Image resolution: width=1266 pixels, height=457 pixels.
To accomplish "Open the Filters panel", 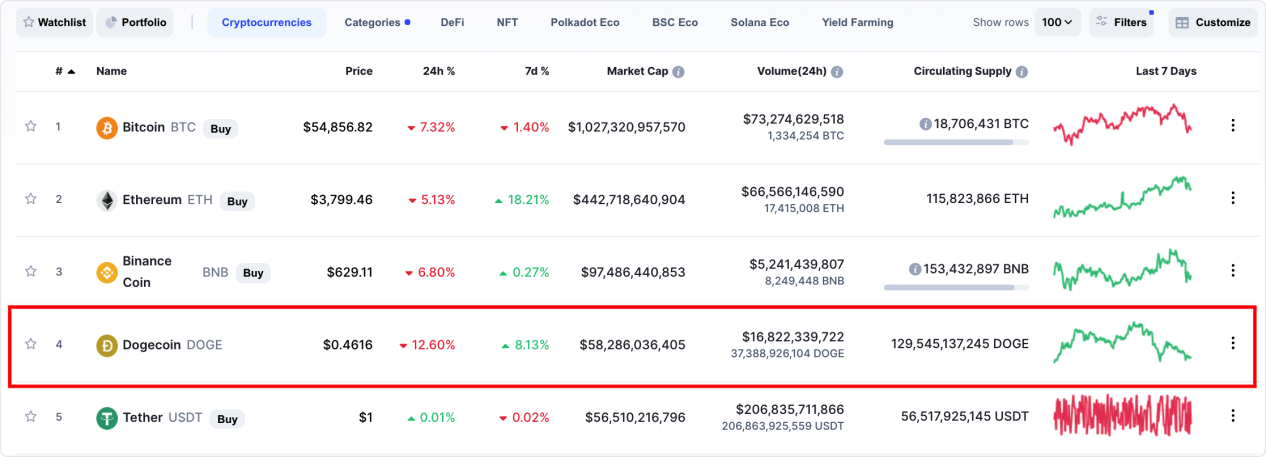I will (1121, 22).
